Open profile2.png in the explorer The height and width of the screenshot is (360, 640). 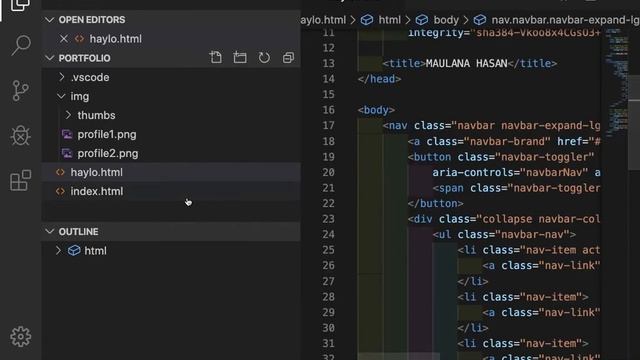coord(108,153)
